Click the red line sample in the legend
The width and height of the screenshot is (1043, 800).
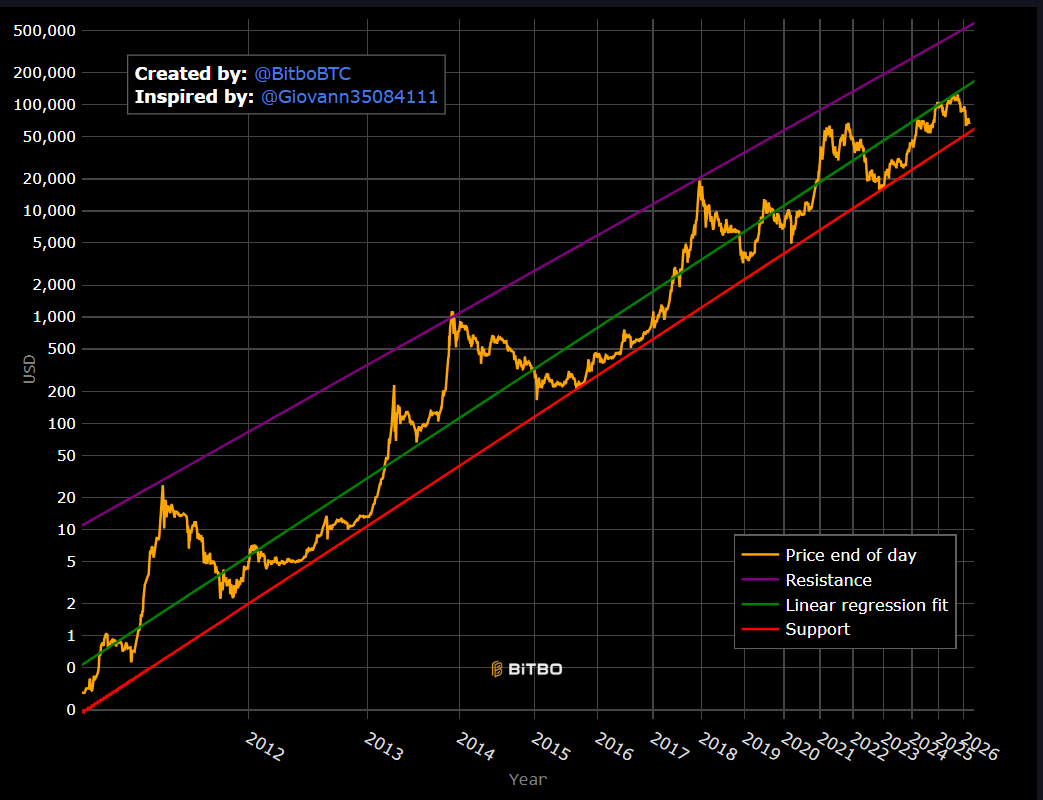pyautogui.click(x=759, y=630)
